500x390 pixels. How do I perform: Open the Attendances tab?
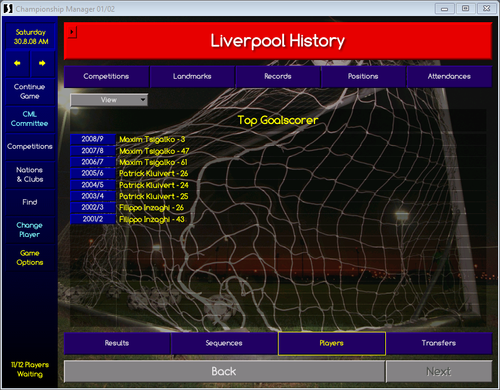[449, 76]
